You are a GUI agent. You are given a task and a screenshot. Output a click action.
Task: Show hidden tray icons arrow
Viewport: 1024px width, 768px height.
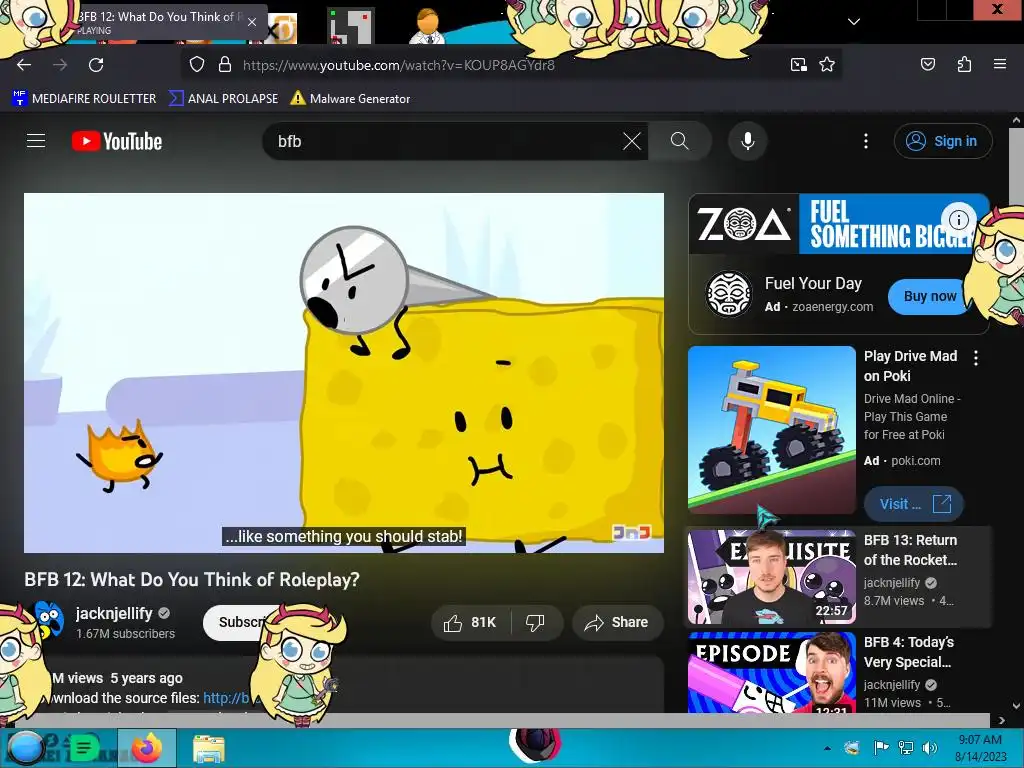pyautogui.click(x=827, y=748)
